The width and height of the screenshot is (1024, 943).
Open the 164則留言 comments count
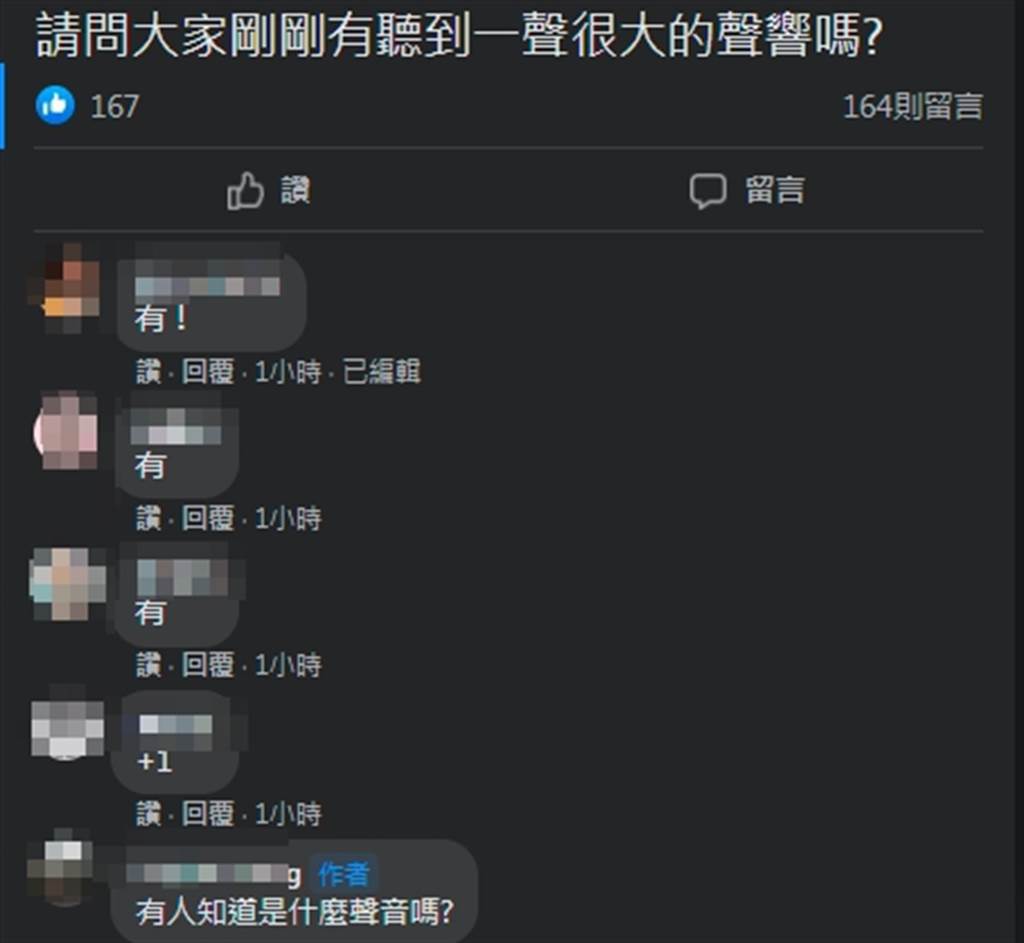point(912,106)
